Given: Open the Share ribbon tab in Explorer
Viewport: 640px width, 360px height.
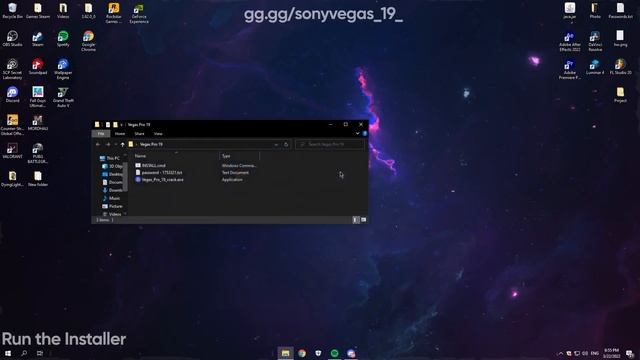Looking at the screenshot, I should [139, 133].
